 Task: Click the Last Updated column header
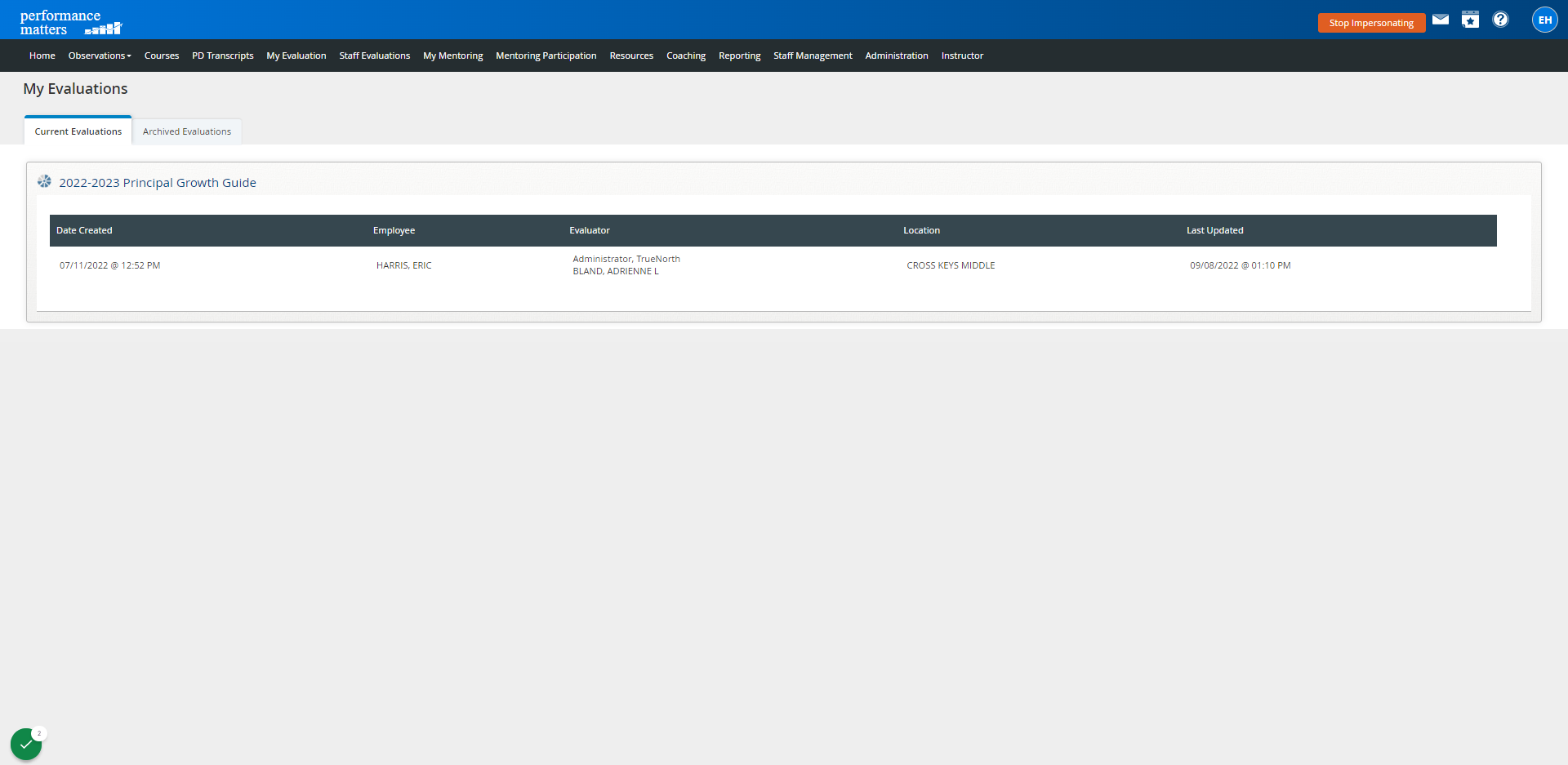coord(1215,230)
